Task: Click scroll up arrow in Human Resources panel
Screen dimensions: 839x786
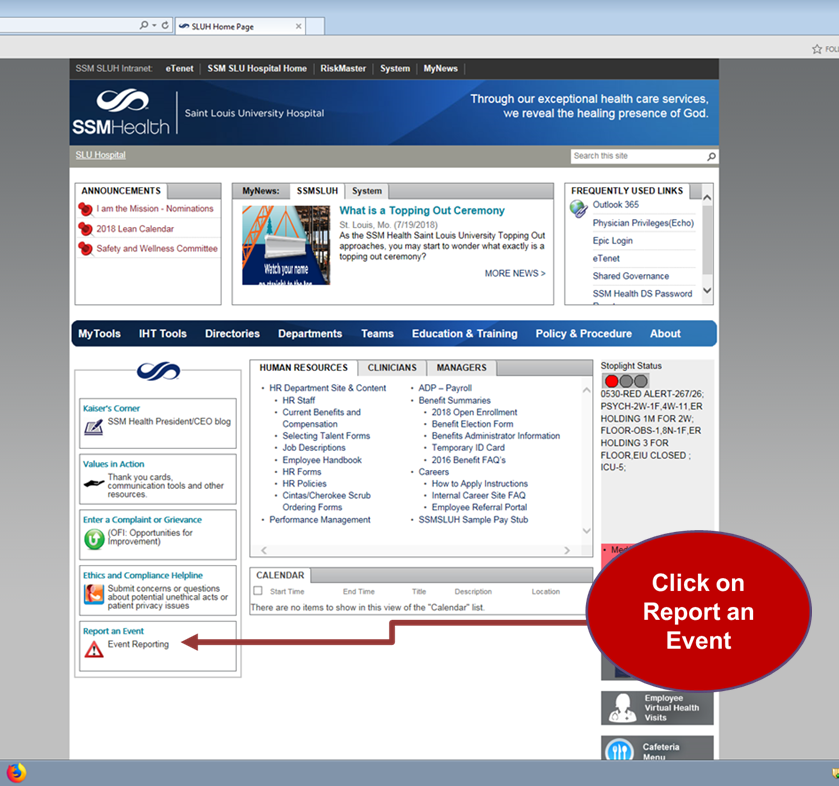Action: click(x=586, y=390)
